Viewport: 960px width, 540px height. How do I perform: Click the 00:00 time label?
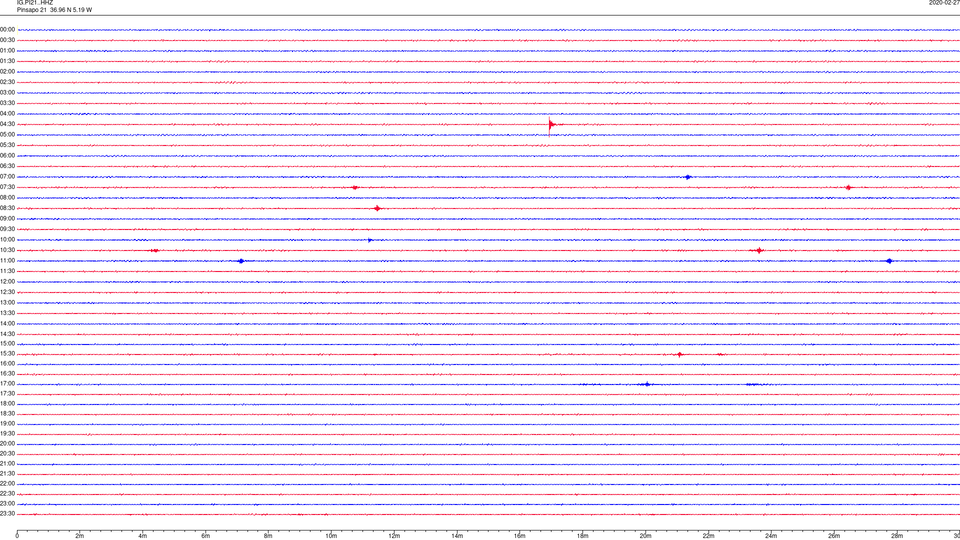tap(7, 29)
